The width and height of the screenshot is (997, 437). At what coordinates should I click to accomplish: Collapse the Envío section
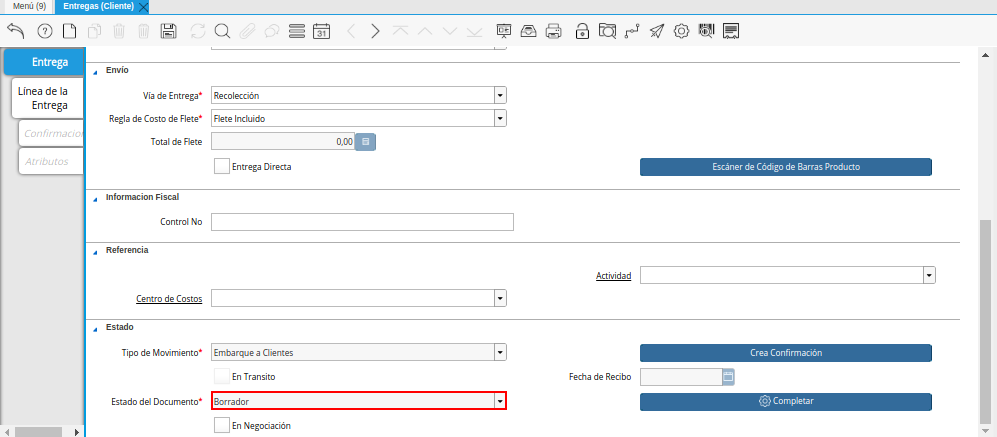click(95, 71)
